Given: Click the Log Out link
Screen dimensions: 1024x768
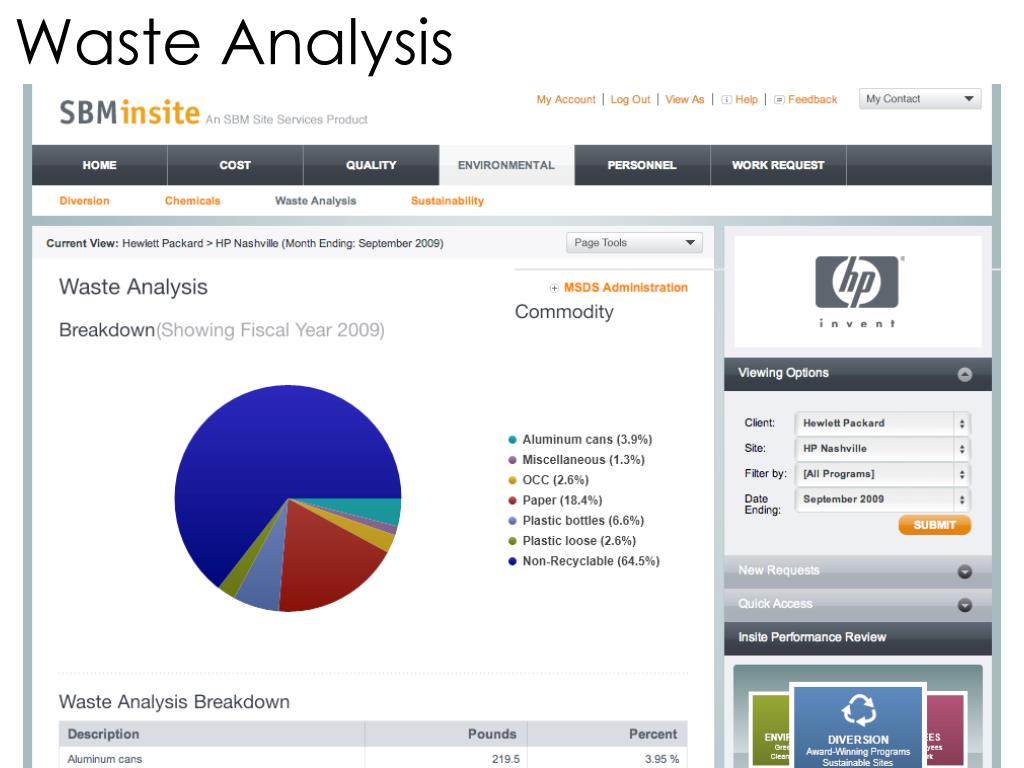Looking at the screenshot, I should pyautogui.click(x=630, y=99).
